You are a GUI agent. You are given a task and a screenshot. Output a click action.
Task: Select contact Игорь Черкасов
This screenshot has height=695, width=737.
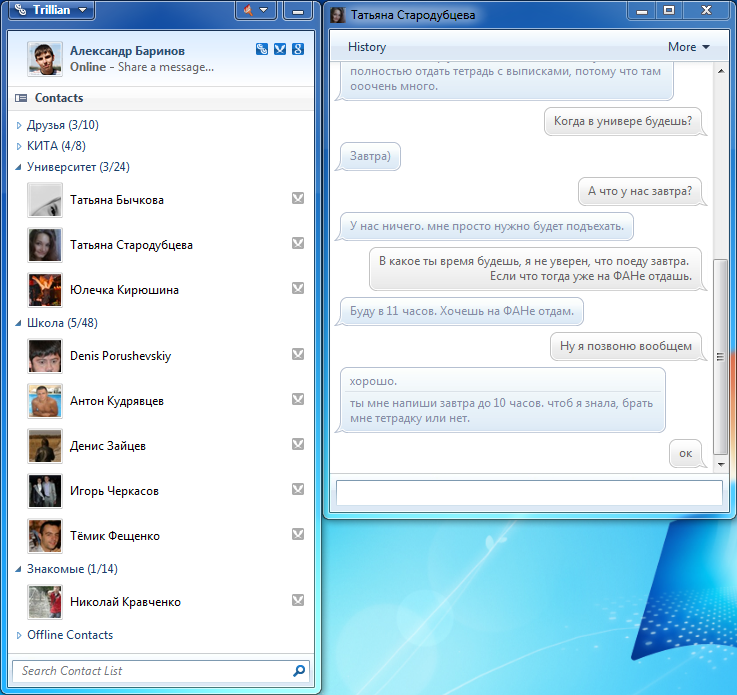coord(161,491)
